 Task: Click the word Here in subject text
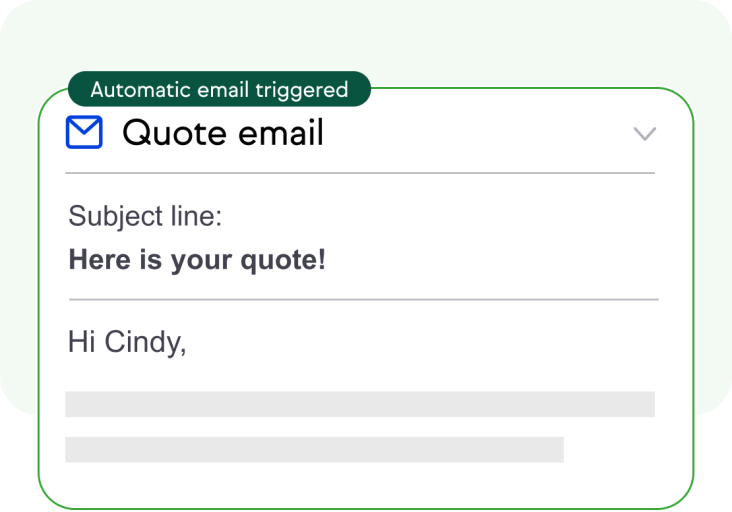pos(99,259)
